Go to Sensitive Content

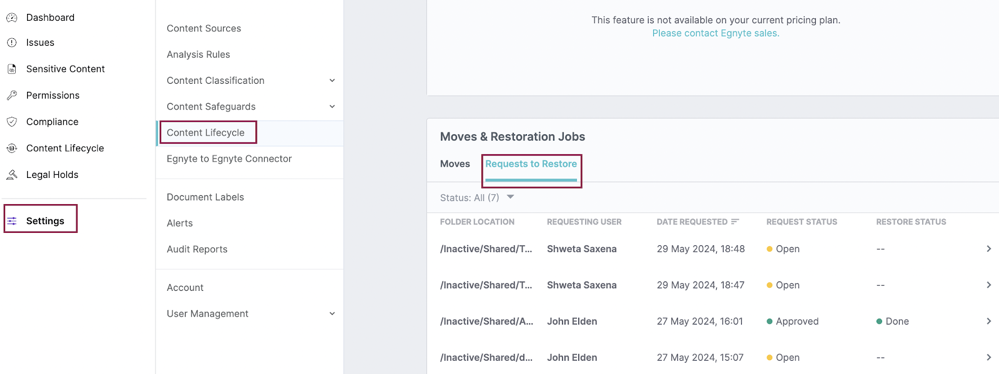(x=66, y=69)
